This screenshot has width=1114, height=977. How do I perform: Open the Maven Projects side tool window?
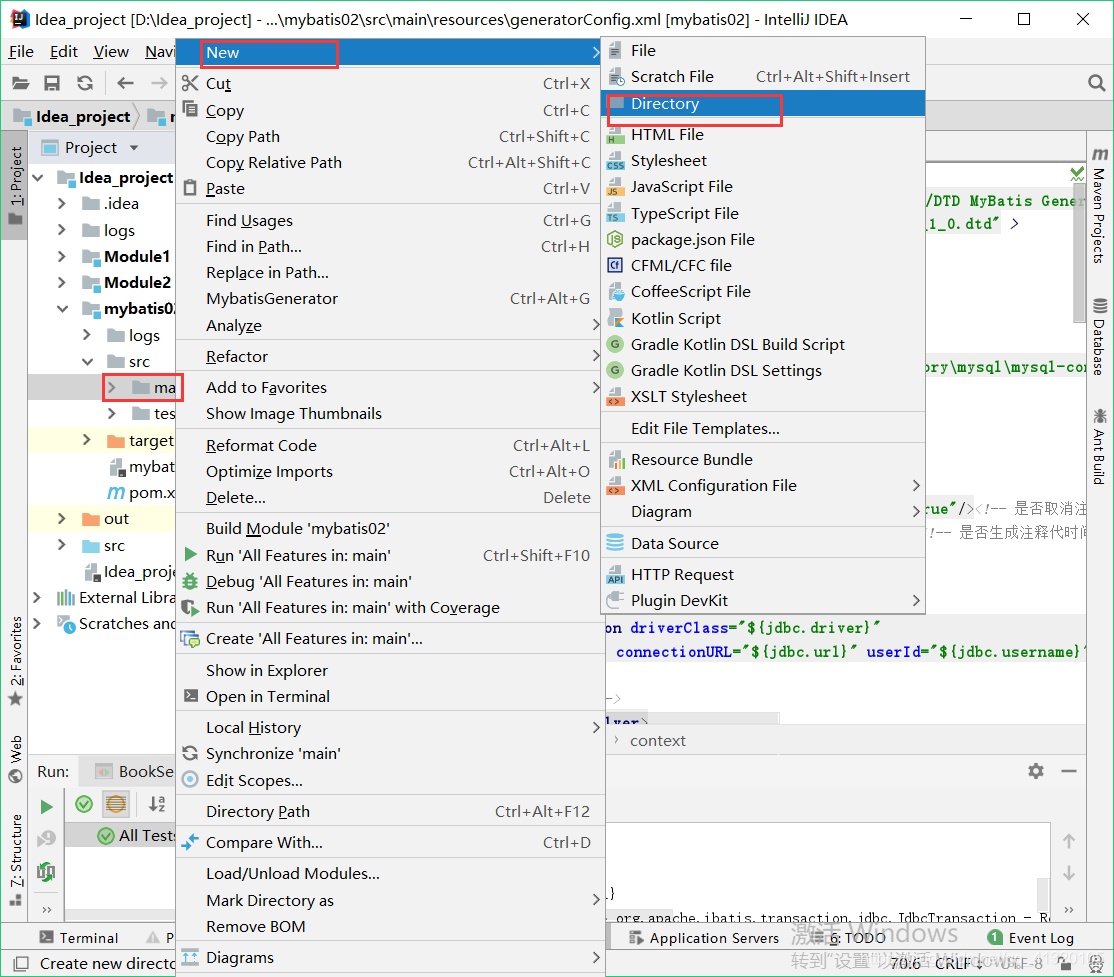click(1099, 206)
